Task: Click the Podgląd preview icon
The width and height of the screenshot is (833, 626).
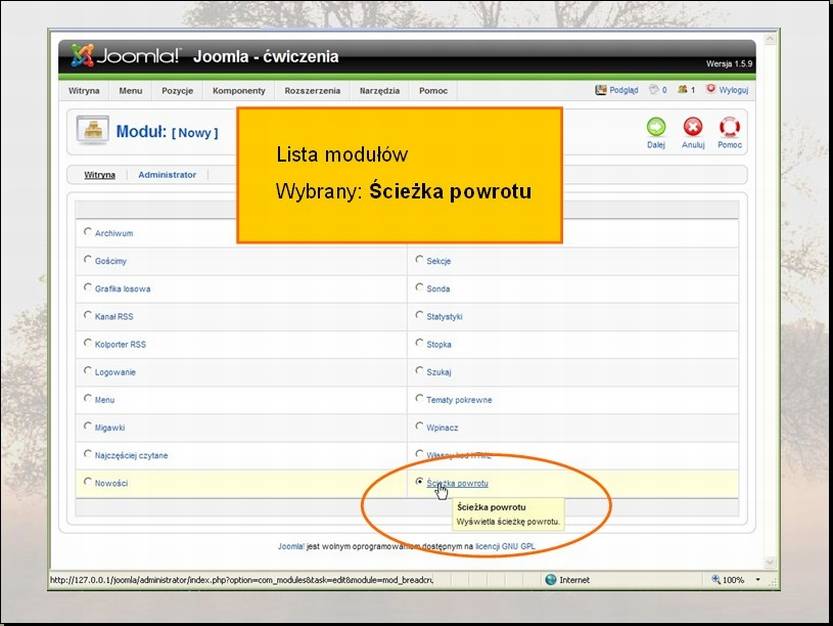Action: point(601,90)
